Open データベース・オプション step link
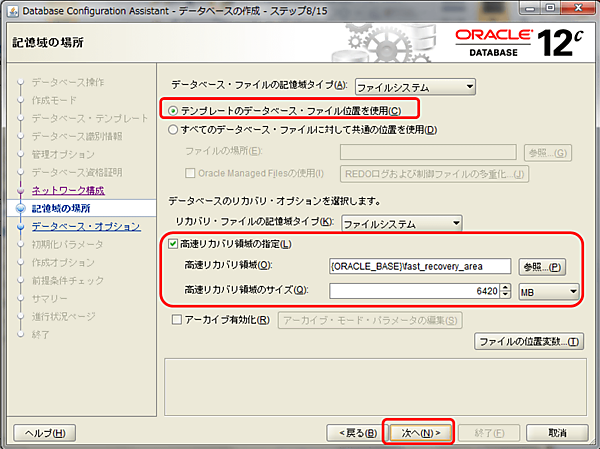This screenshot has height=449, width=600. 86,226
